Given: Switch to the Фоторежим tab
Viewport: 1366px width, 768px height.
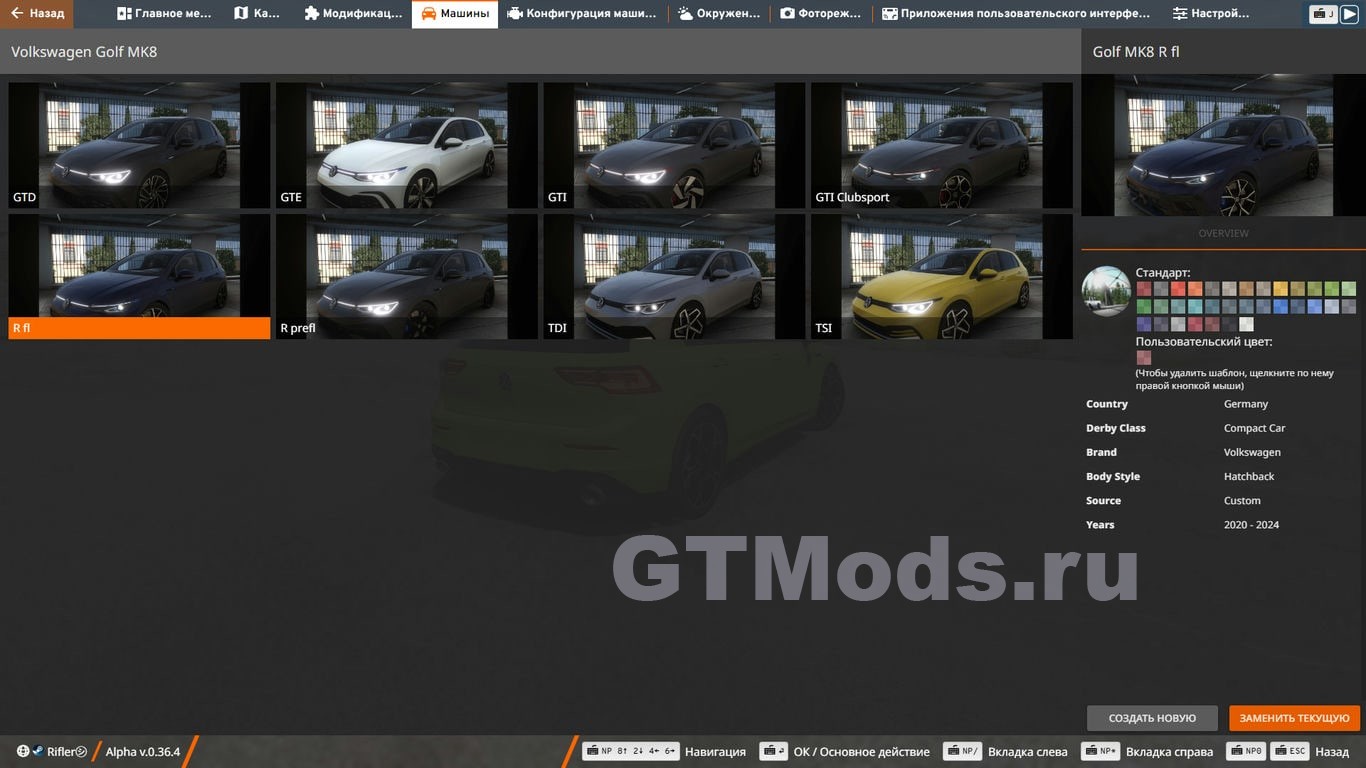Looking at the screenshot, I should 820,14.
